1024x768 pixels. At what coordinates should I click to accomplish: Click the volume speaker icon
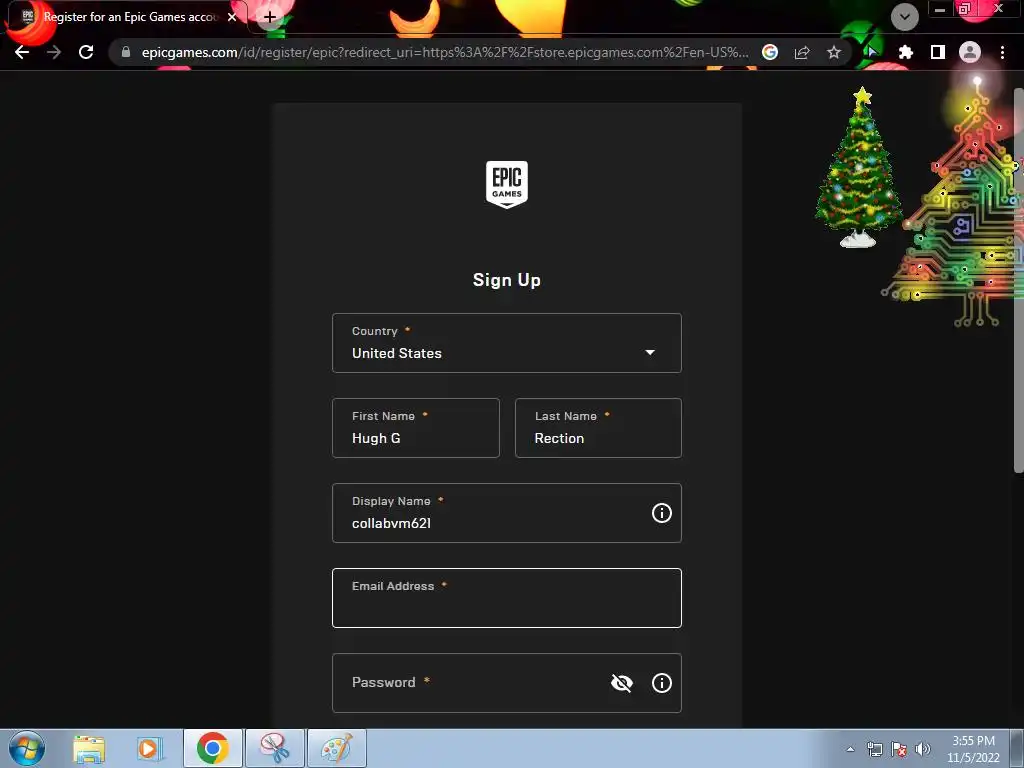coord(923,749)
